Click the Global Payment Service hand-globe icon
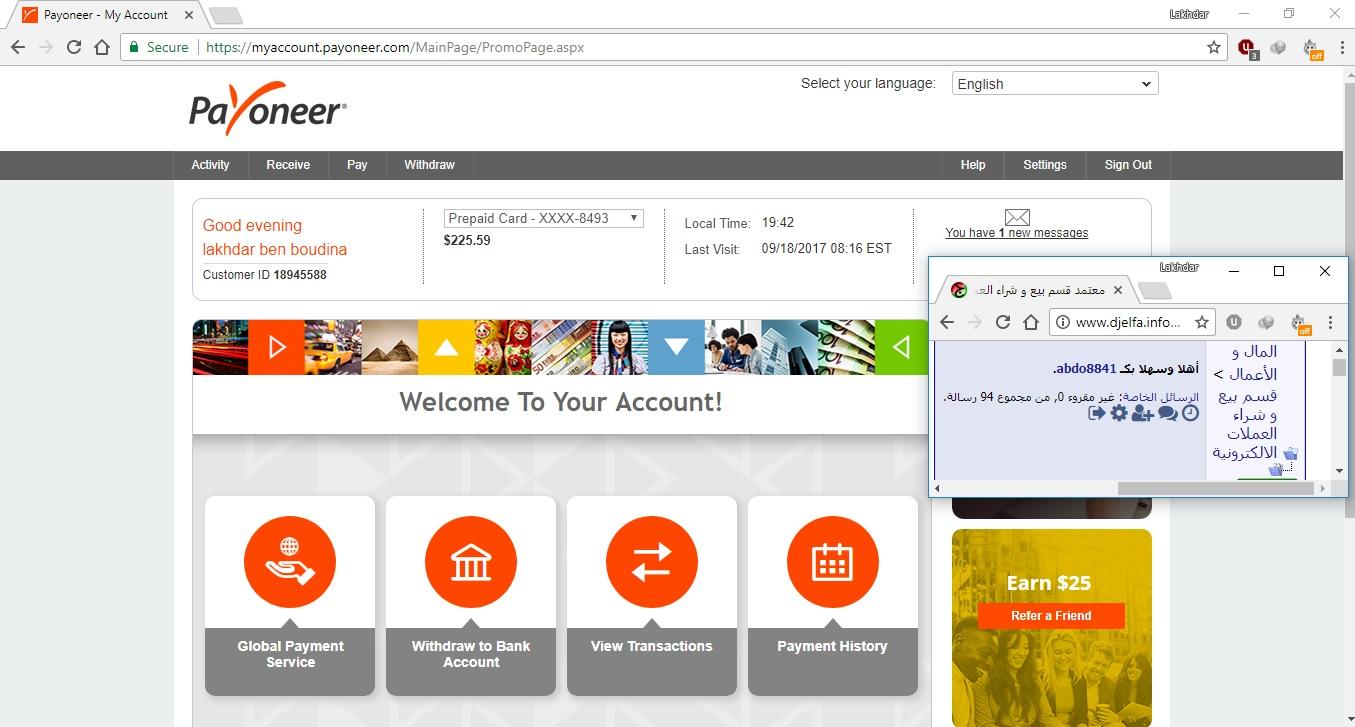This screenshot has width=1355, height=727. [290, 562]
